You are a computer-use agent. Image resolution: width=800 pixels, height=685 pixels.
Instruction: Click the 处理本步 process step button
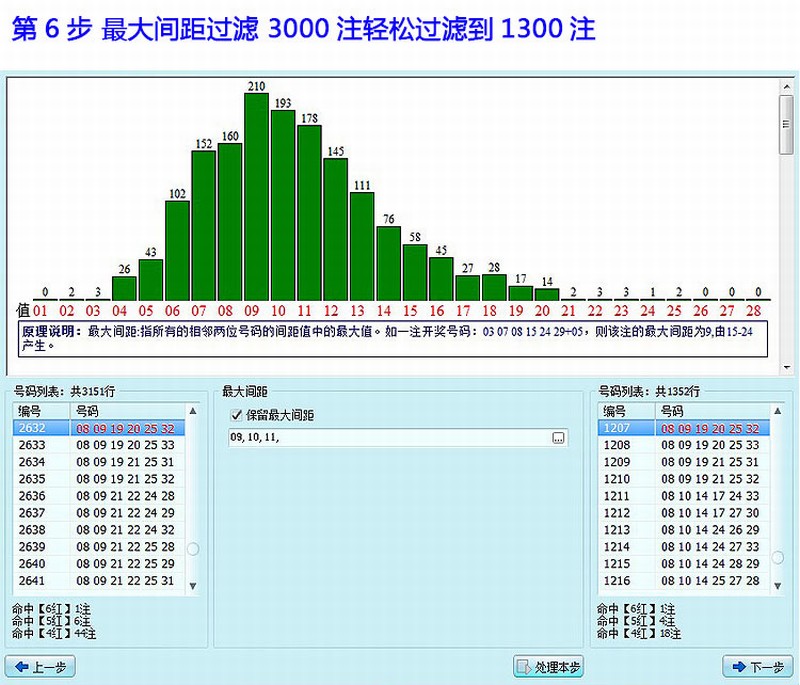(x=548, y=667)
